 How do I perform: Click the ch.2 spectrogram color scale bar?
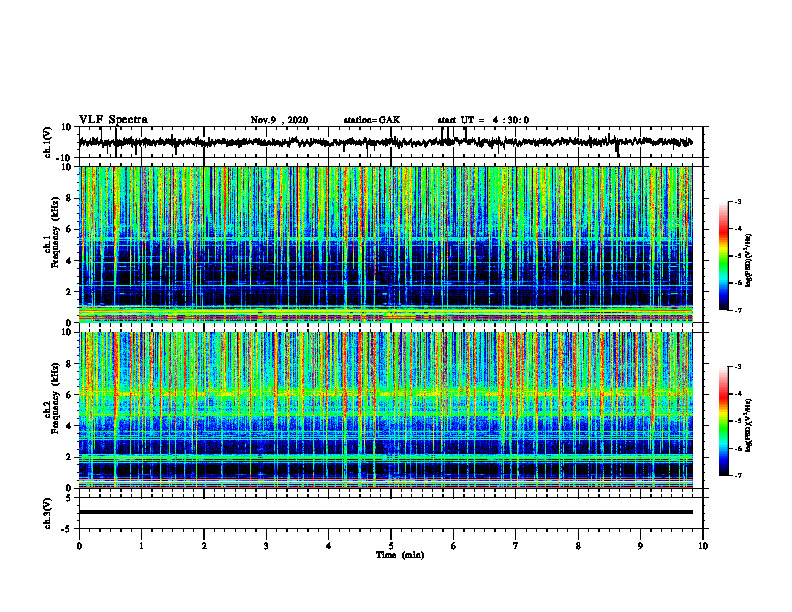click(723, 421)
